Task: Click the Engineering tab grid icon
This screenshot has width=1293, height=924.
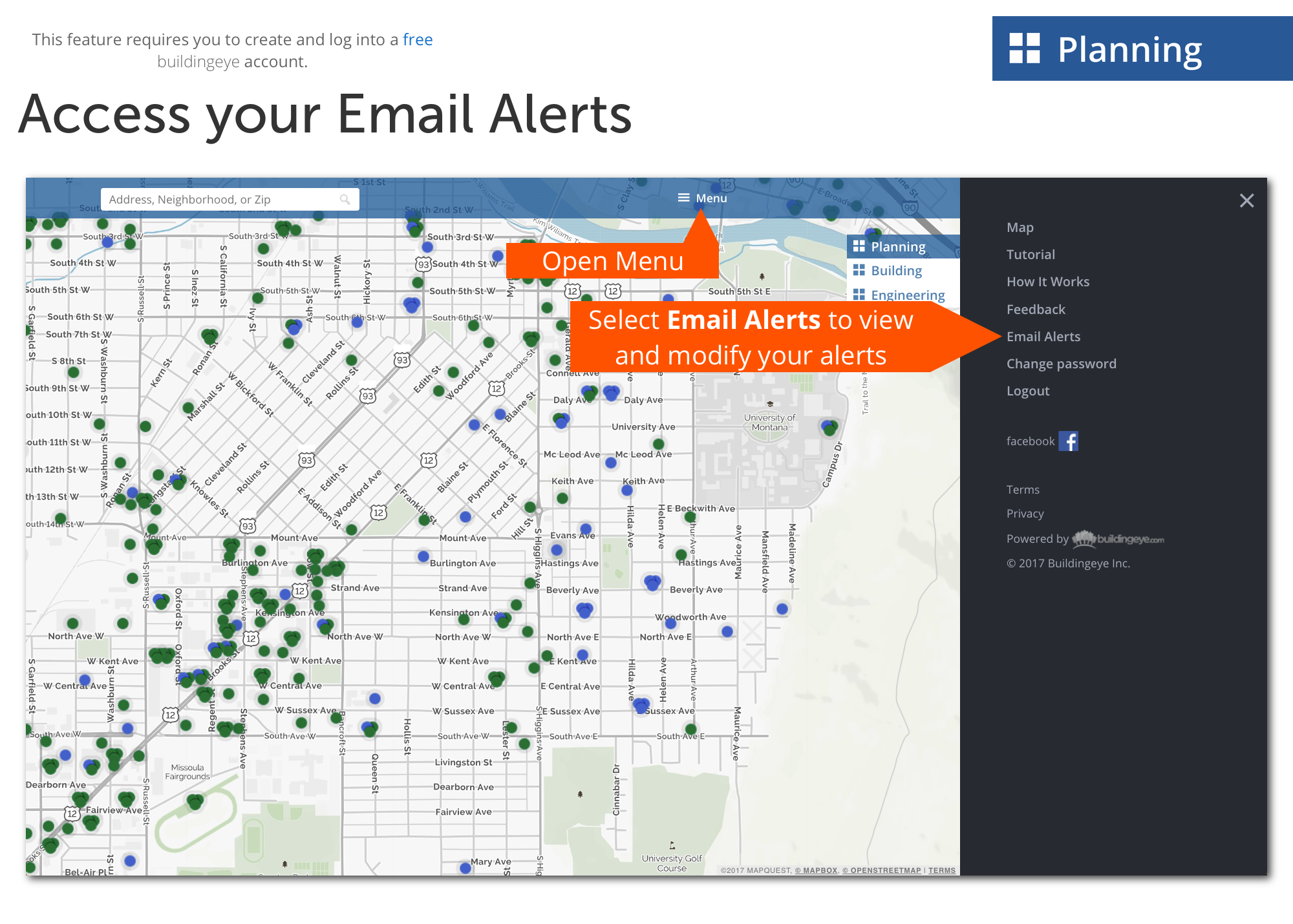Action: click(x=859, y=294)
